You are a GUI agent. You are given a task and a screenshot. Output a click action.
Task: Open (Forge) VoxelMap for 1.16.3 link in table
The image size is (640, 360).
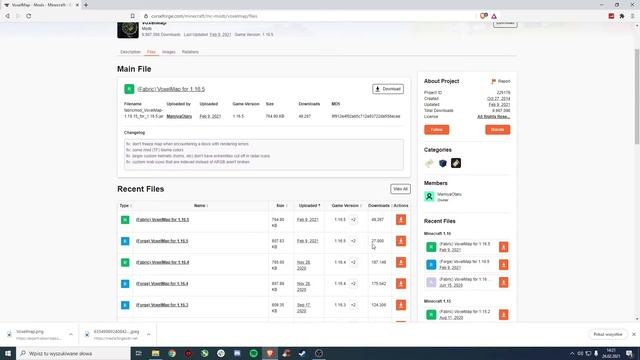[162, 305]
